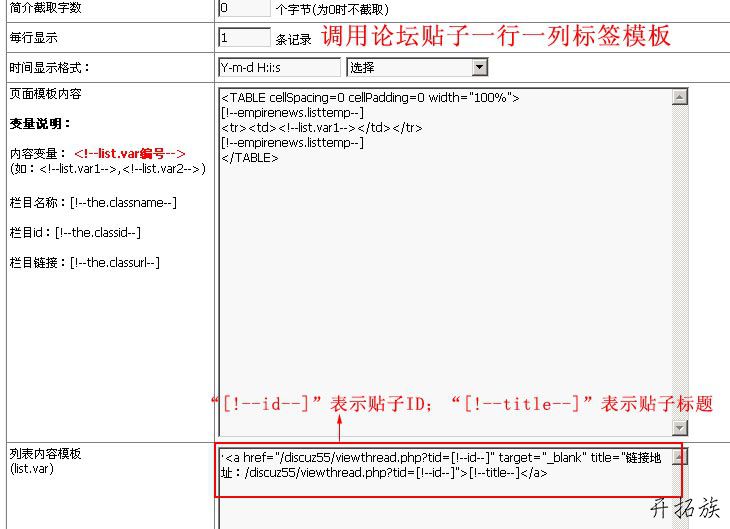Click the 条记录 text
Viewport: 730px width, 529px height.
(x=293, y=40)
